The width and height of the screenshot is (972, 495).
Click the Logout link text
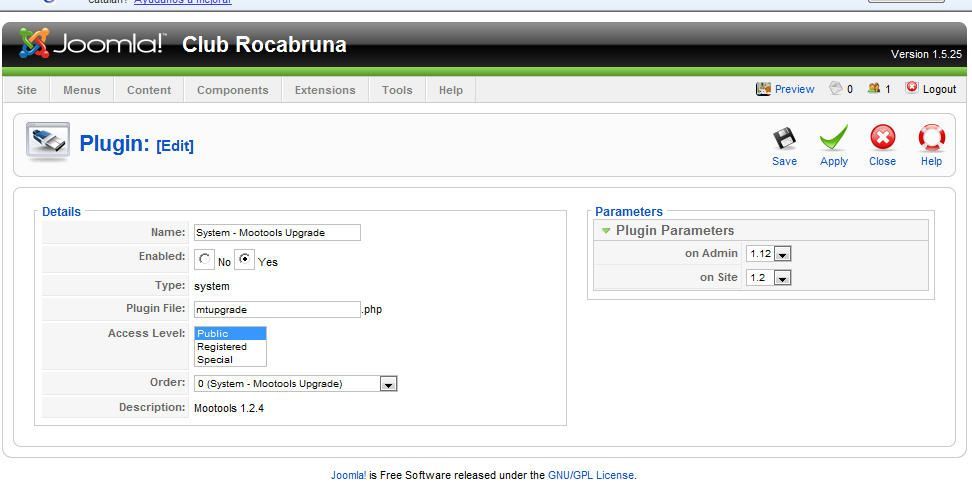(x=939, y=89)
